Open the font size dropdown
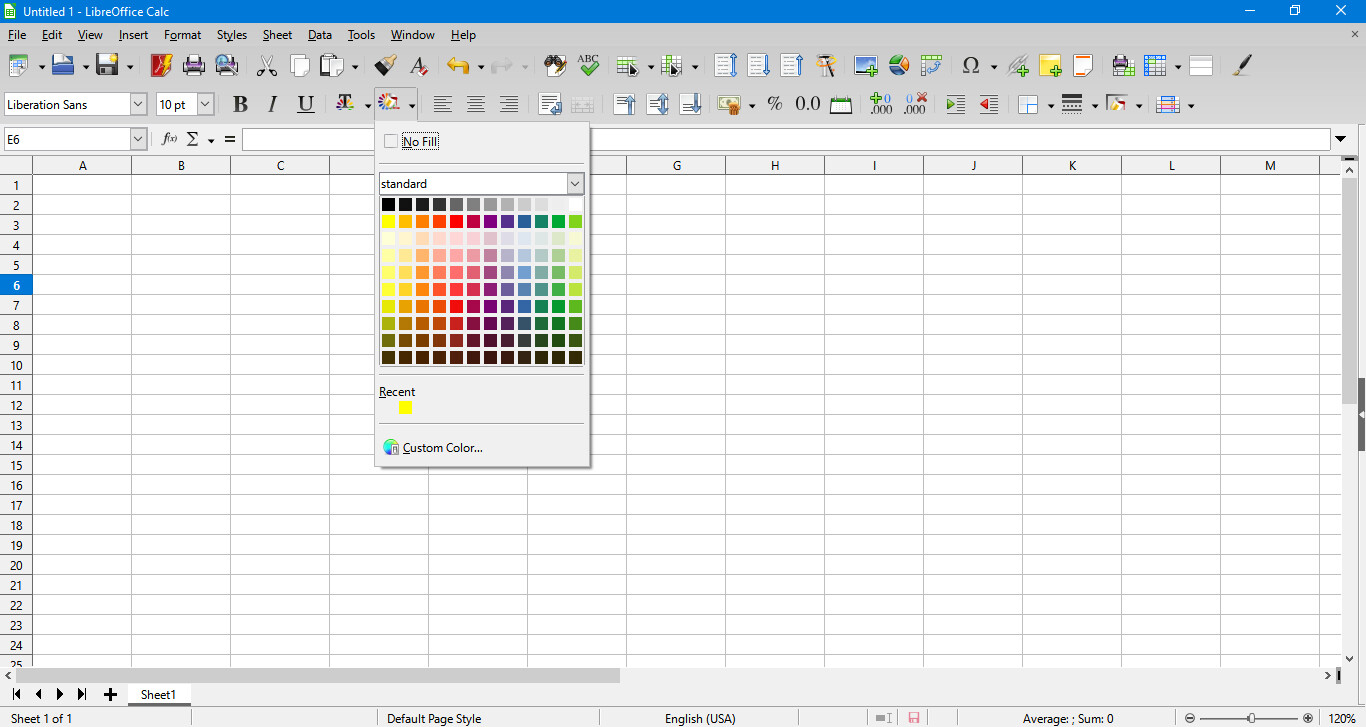This screenshot has height=727, width=1366. coord(205,104)
